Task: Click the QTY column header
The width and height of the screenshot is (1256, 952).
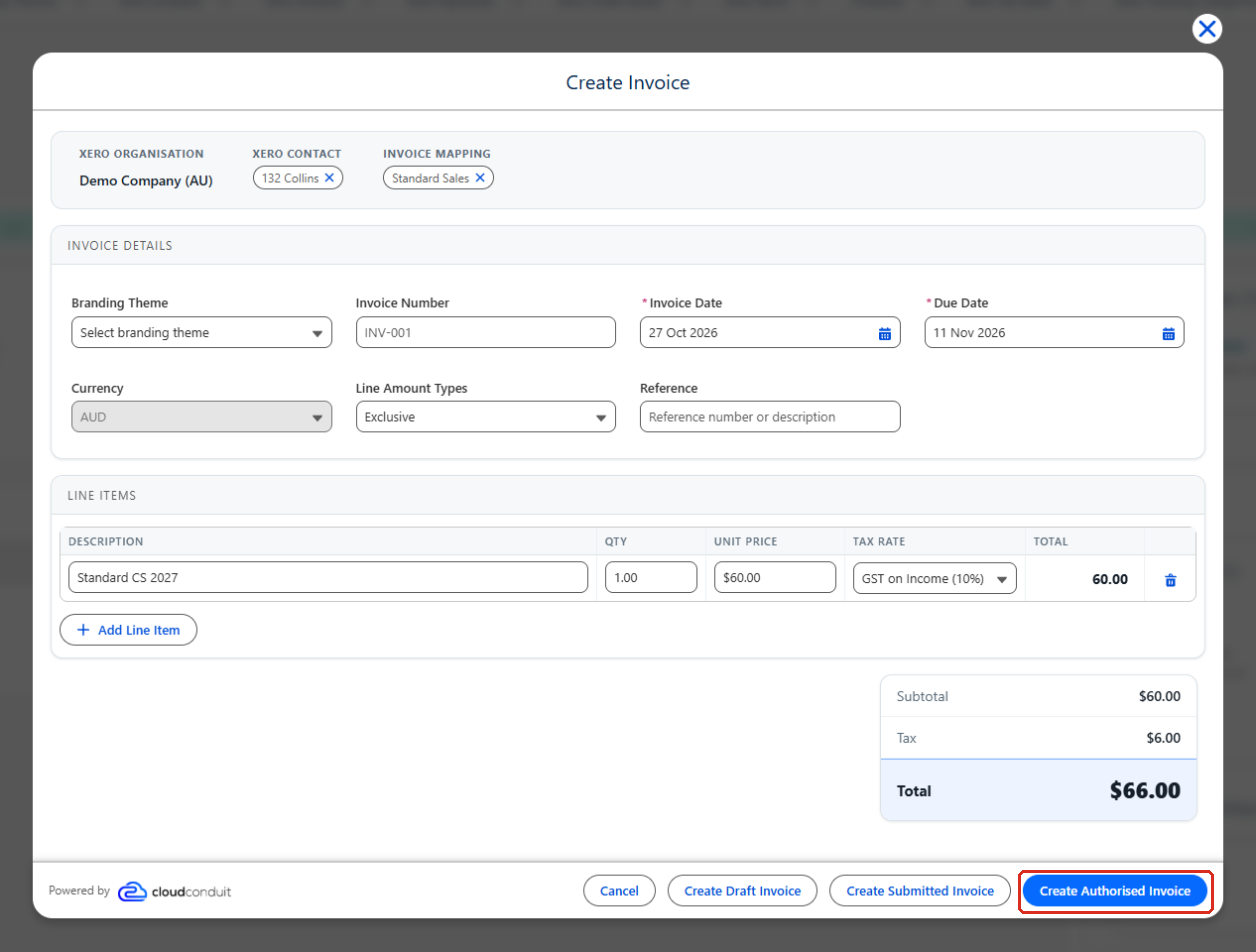Action: point(615,542)
